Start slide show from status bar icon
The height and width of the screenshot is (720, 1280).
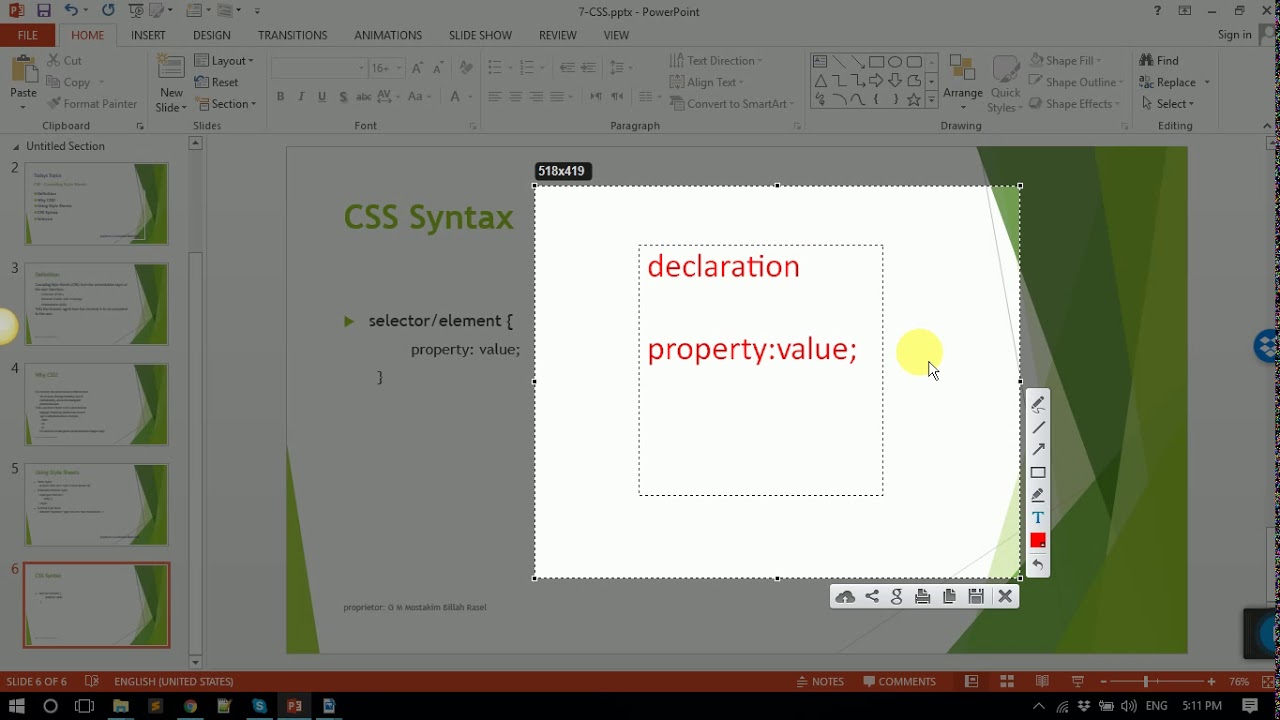pyautogui.click(x=1078, y=682)
